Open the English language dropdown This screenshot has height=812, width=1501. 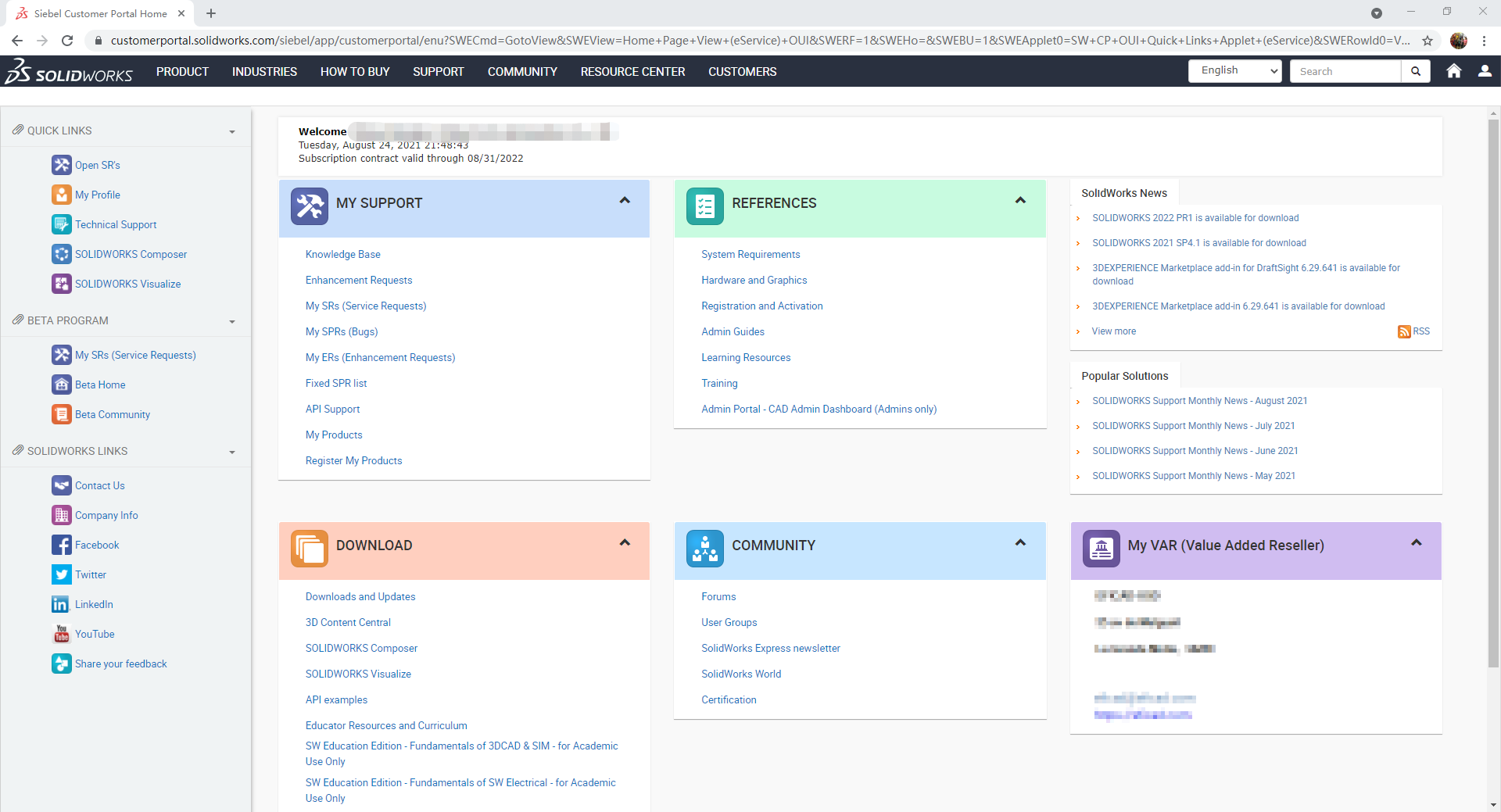click(1235, 71)
